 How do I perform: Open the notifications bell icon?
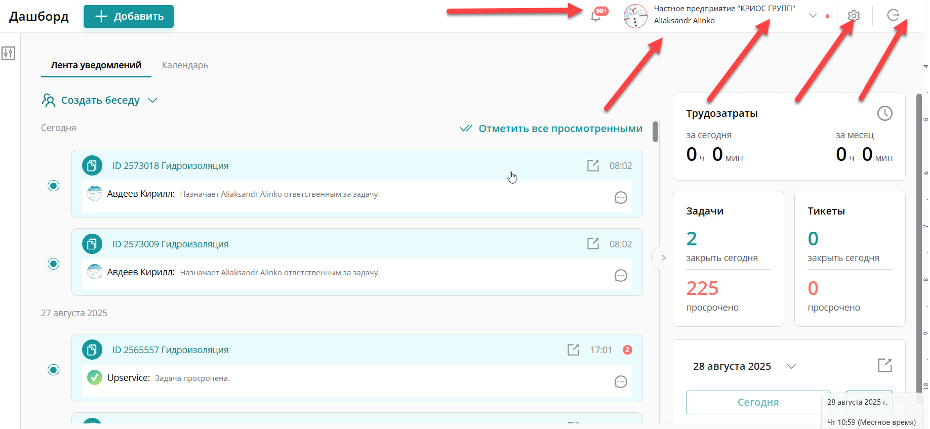coord(597,16)
